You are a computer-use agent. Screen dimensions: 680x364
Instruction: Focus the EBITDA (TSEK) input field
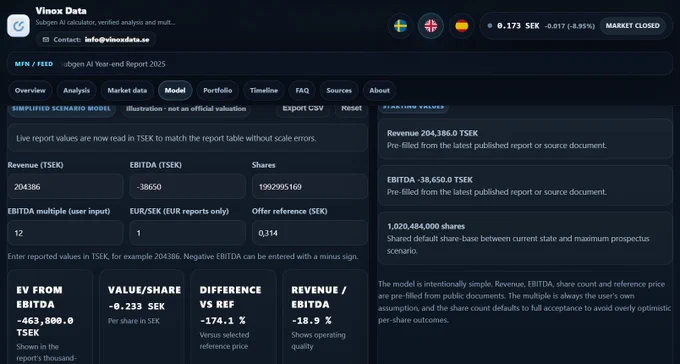[188, 187]
